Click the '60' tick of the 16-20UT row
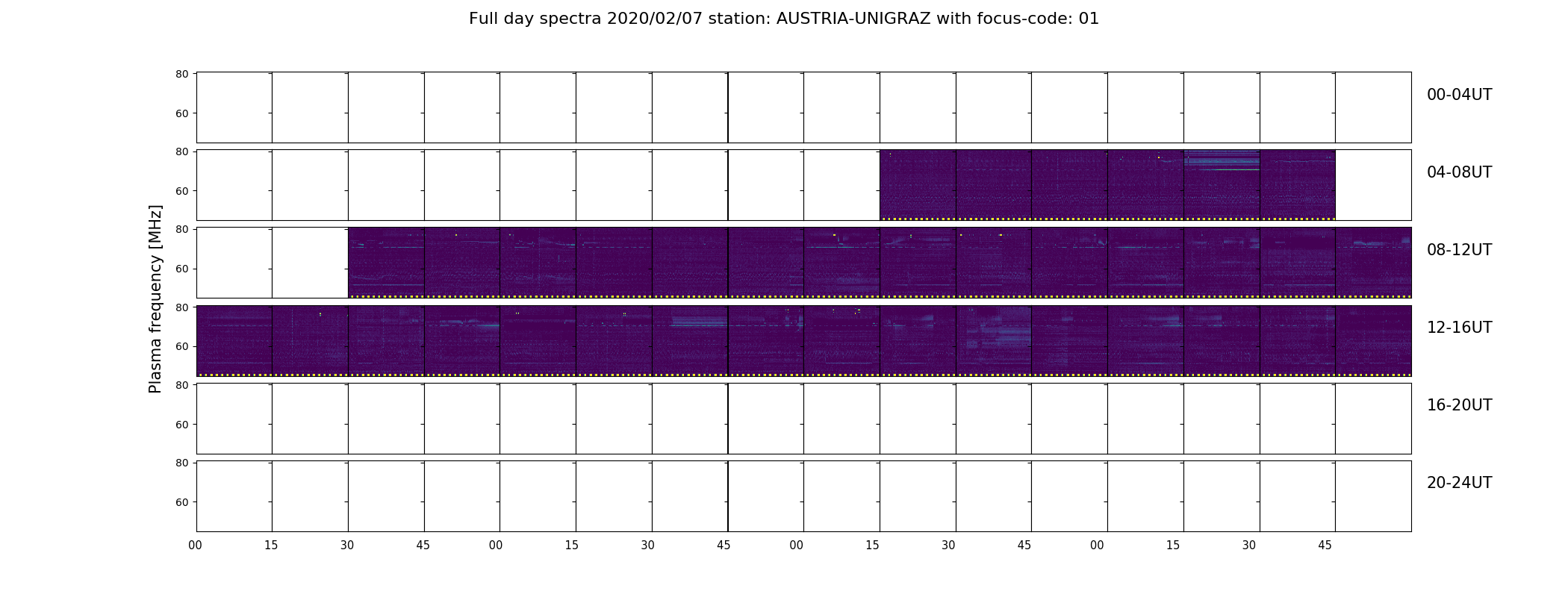 [181, 425]
